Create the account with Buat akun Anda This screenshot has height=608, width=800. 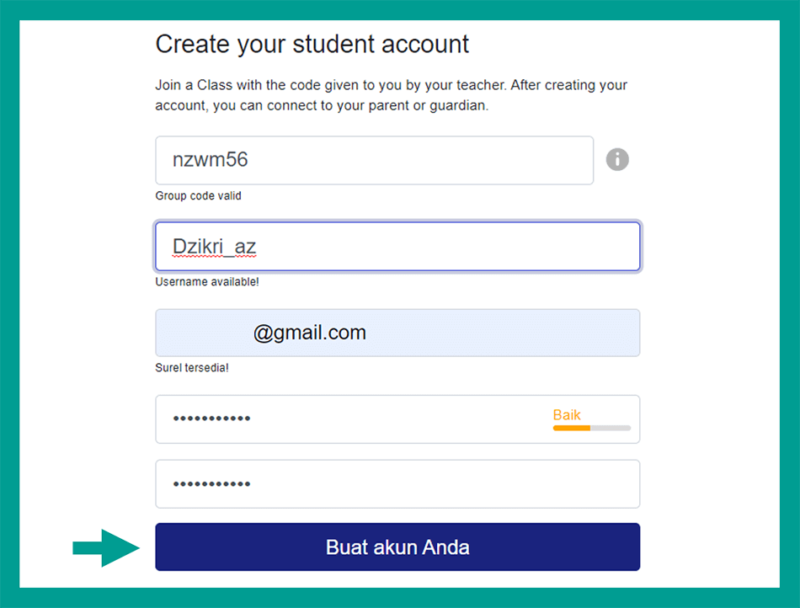397,547
